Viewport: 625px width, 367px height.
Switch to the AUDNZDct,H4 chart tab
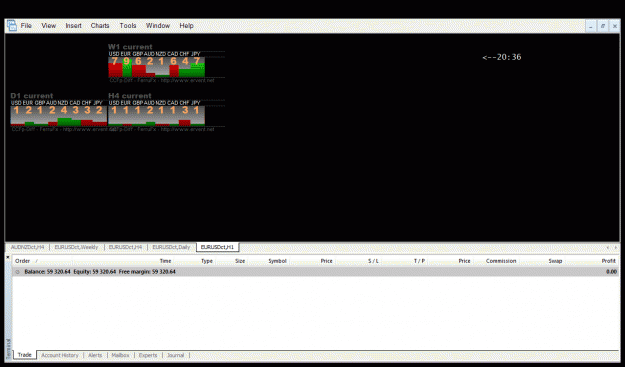coord(27,247)
